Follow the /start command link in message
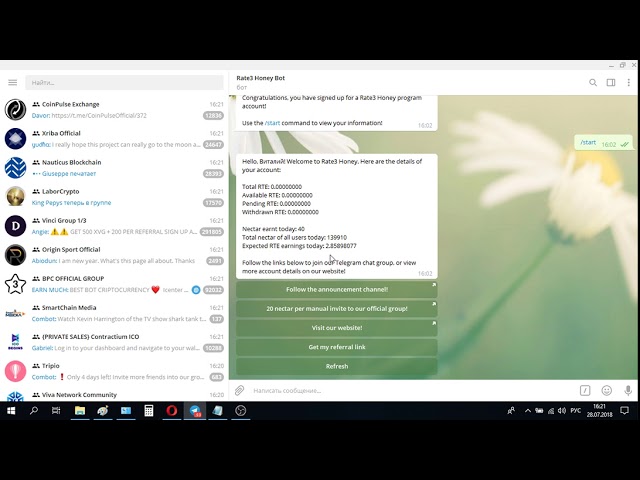Image resolution: width=640 pixels, height=480 pixels. (272, 123)
